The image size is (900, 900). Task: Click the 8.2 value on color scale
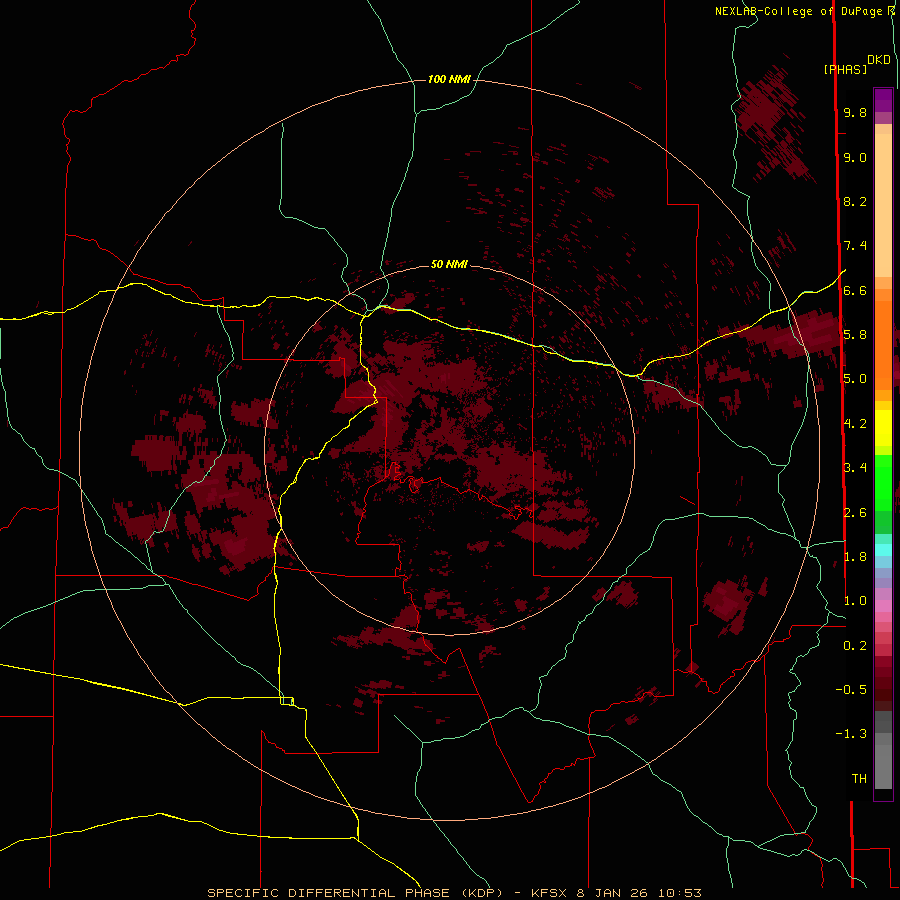click(855, 201)
